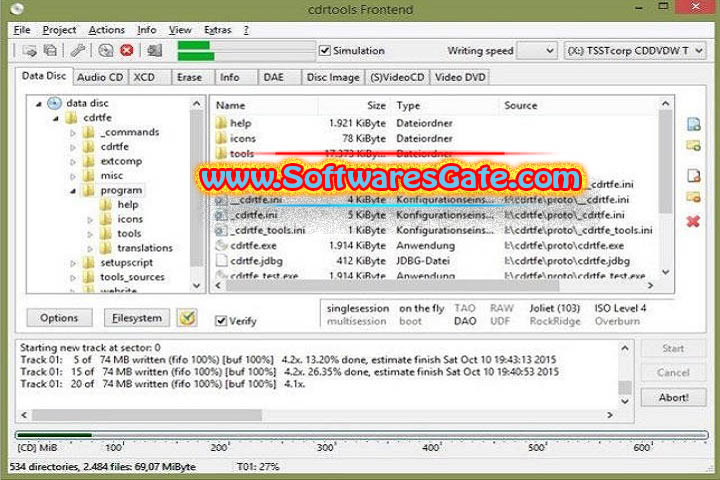
Task: Switch to the Disc Image tab
Action: pyautogui.click(x=333, y=77)
